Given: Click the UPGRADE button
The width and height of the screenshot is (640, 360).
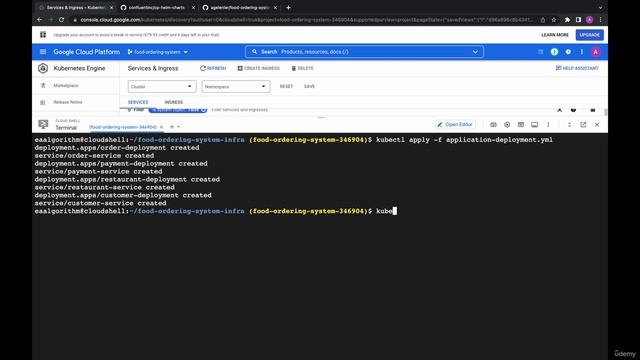Looking at the screenshot, I should 589,35.
